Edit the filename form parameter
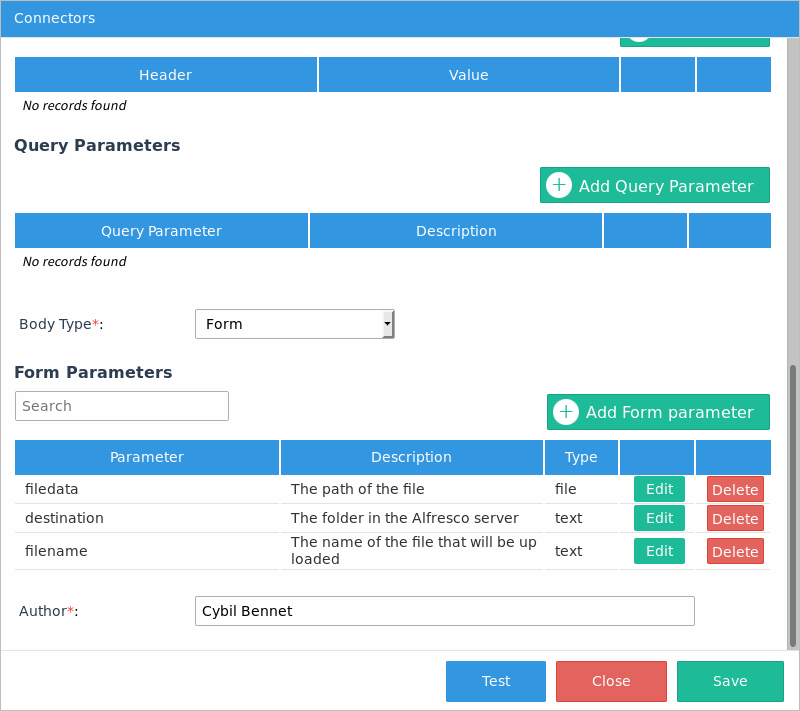 click(x=659, y=551)
